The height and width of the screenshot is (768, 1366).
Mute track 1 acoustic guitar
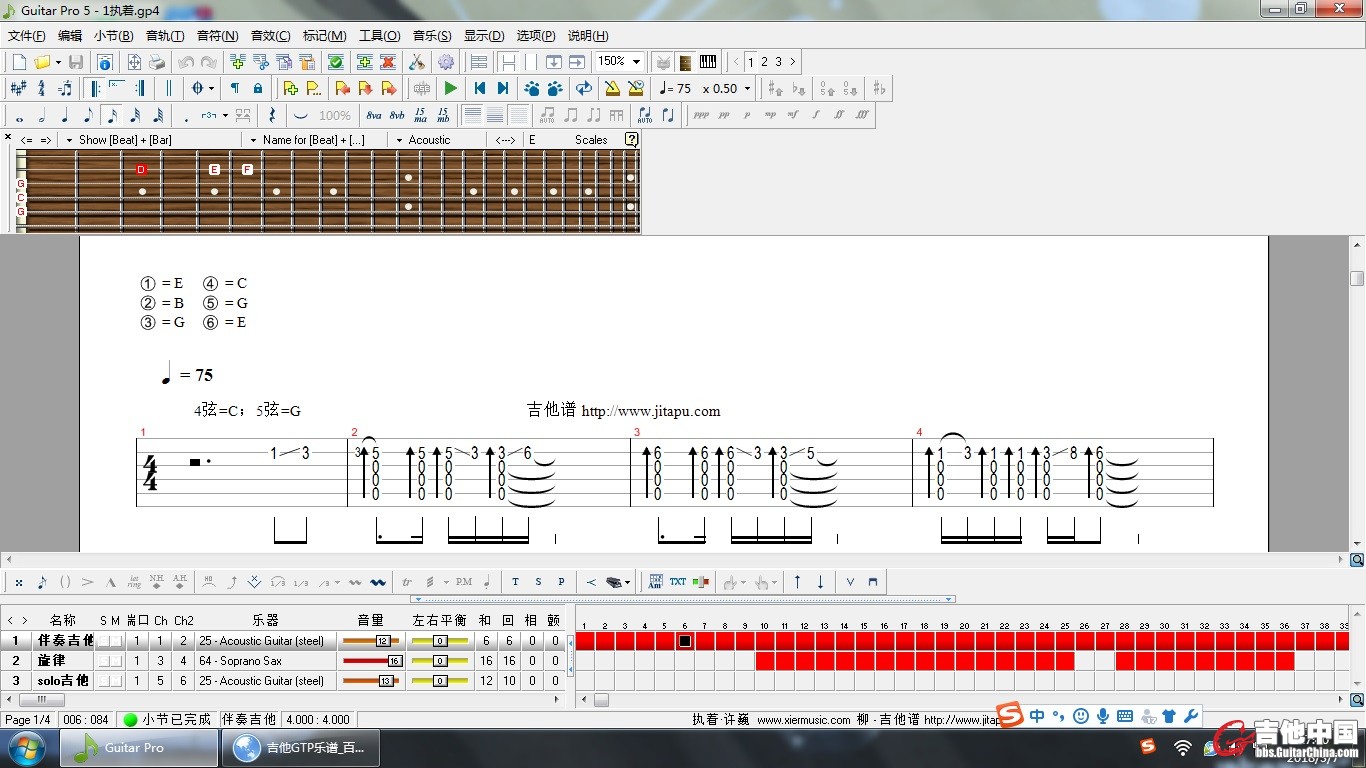pyautogui.click(x=116, y=641)
